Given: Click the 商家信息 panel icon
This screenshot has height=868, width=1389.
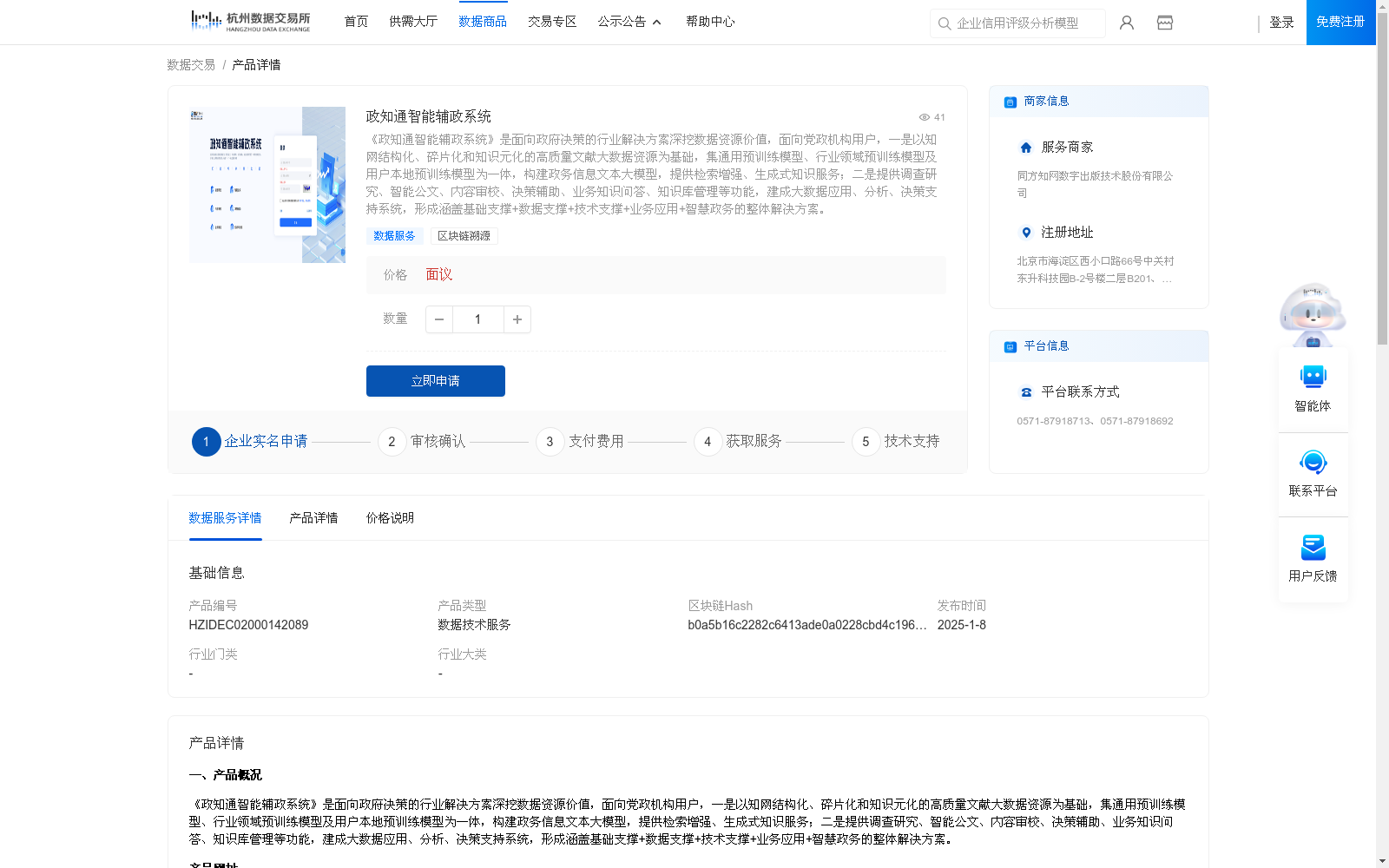Looking at the screenshot, I should [1010, 102].
